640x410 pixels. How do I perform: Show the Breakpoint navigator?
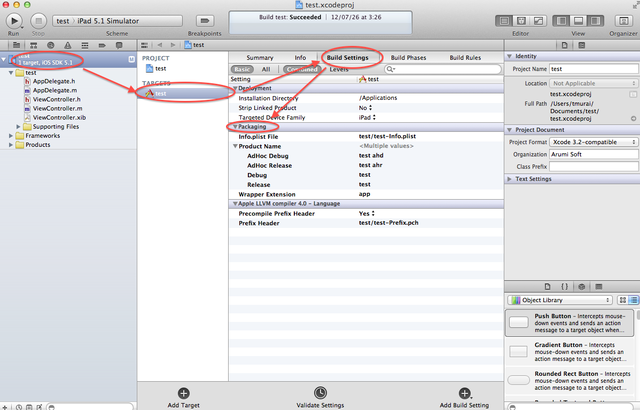[102, 45]
